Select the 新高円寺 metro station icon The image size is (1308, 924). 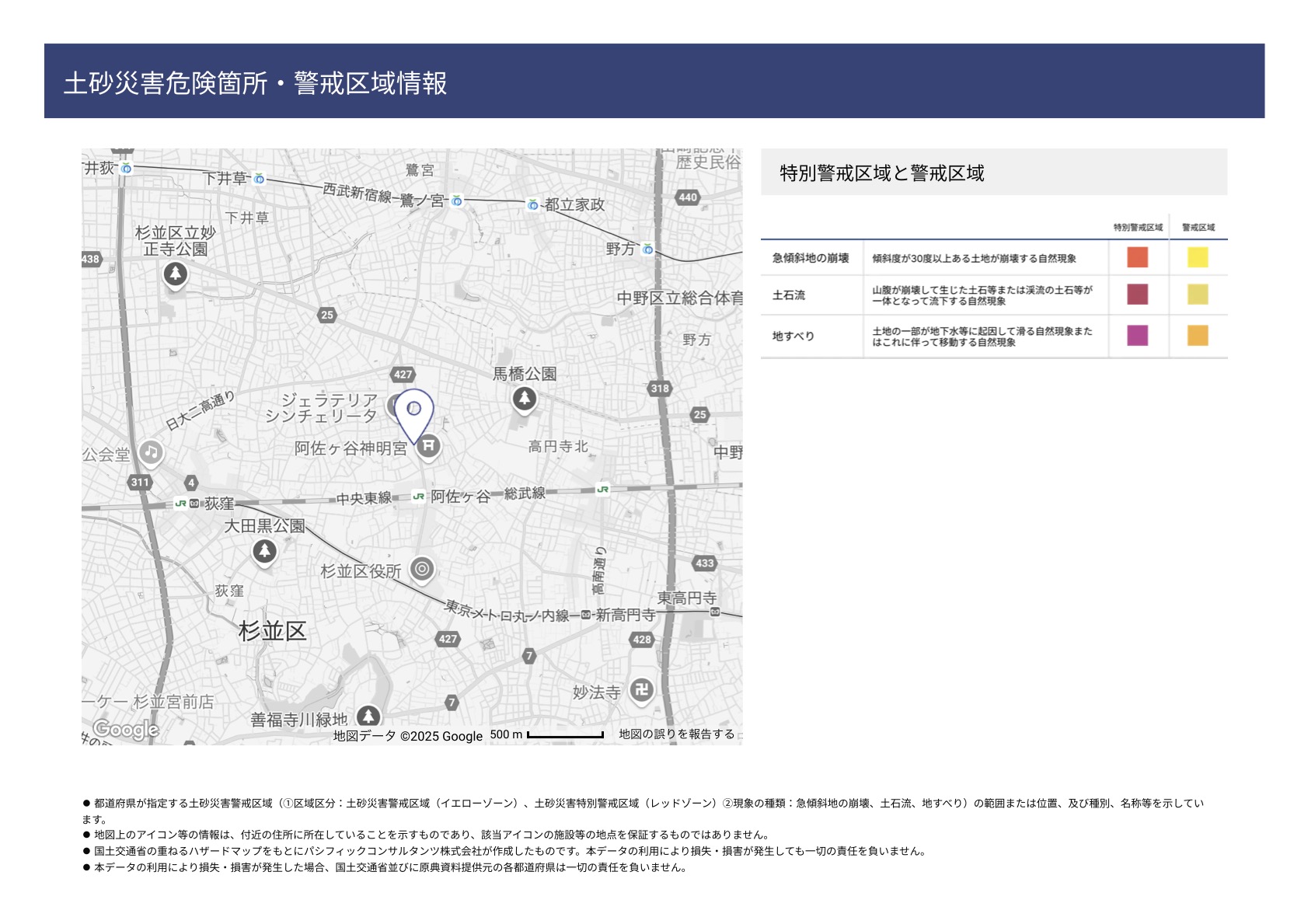pyautogui.click(x=586, y=615)
